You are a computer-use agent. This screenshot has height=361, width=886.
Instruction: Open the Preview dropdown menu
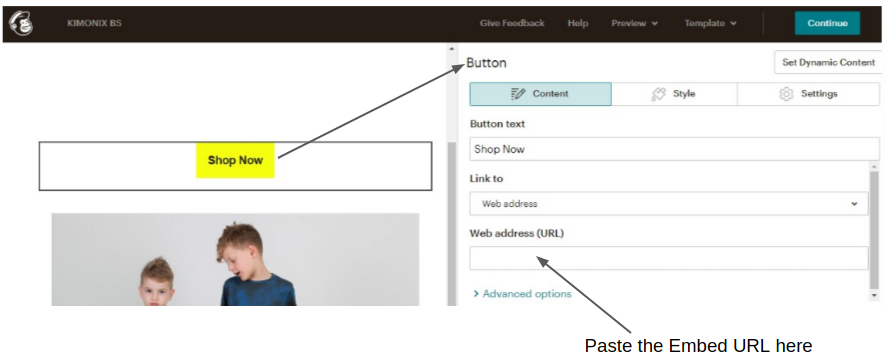(635, 23)
